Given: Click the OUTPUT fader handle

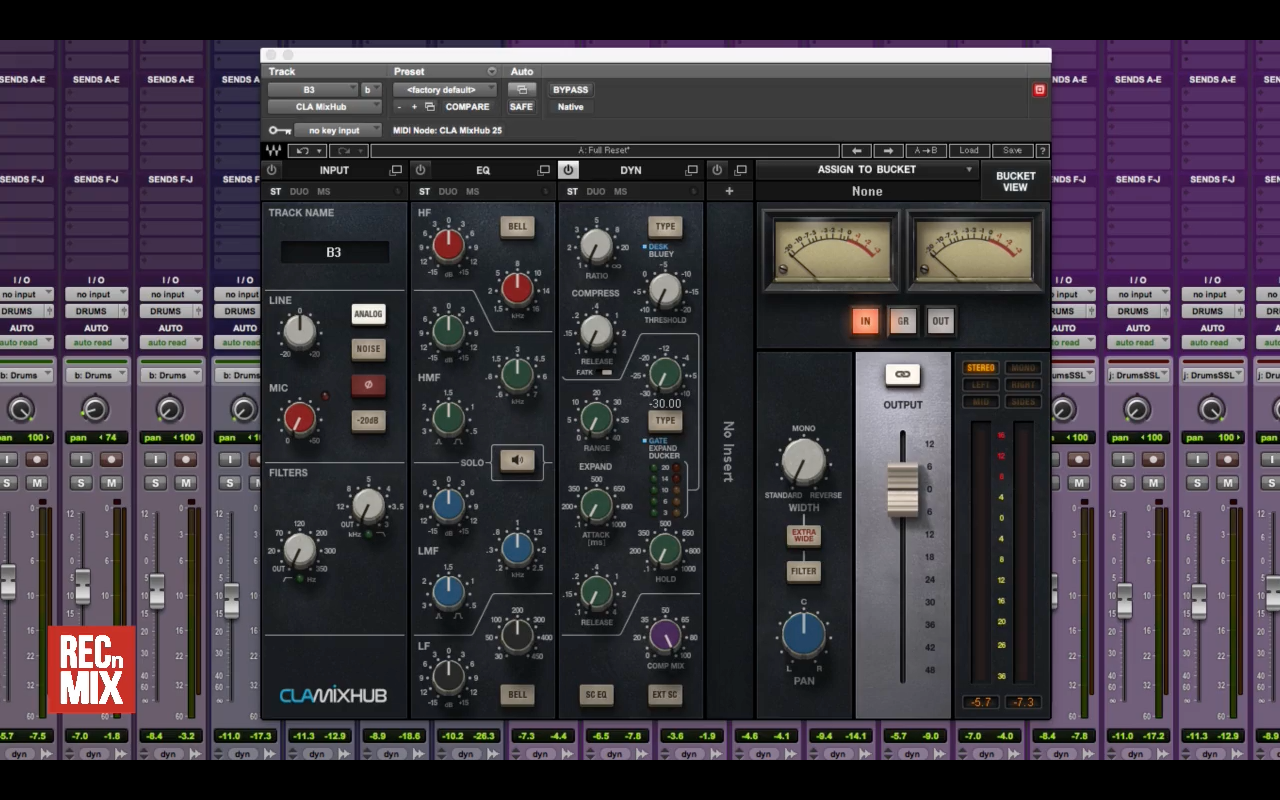Looking at the screenshot, I should click(902, 489).
